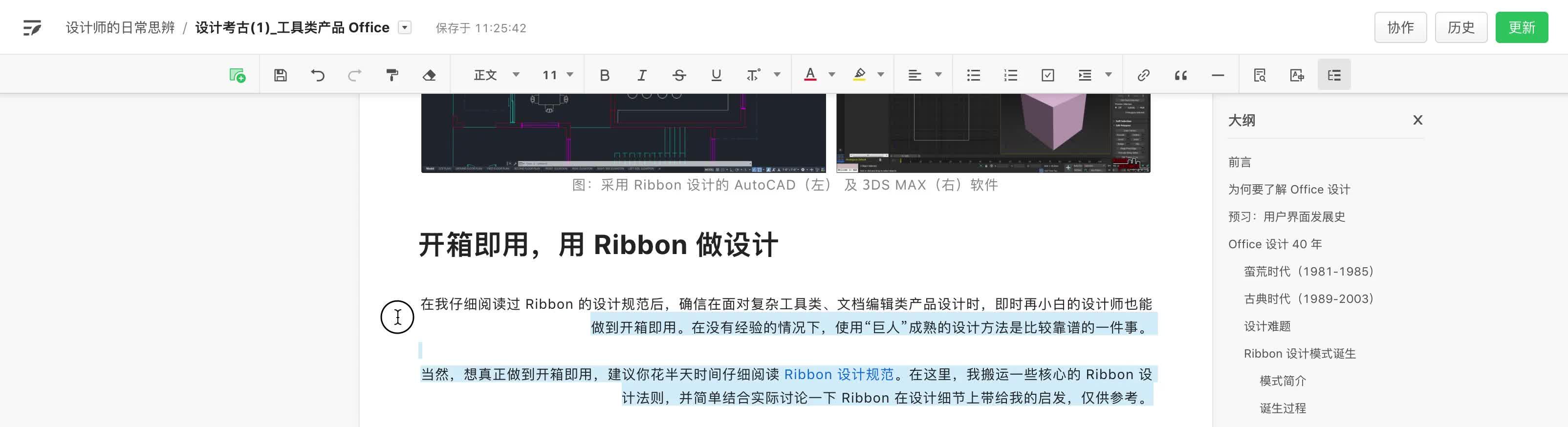The width and height of the screenshot is (1568, 427).
Task: Click the Save disk icon
Action: pos(280,75)
